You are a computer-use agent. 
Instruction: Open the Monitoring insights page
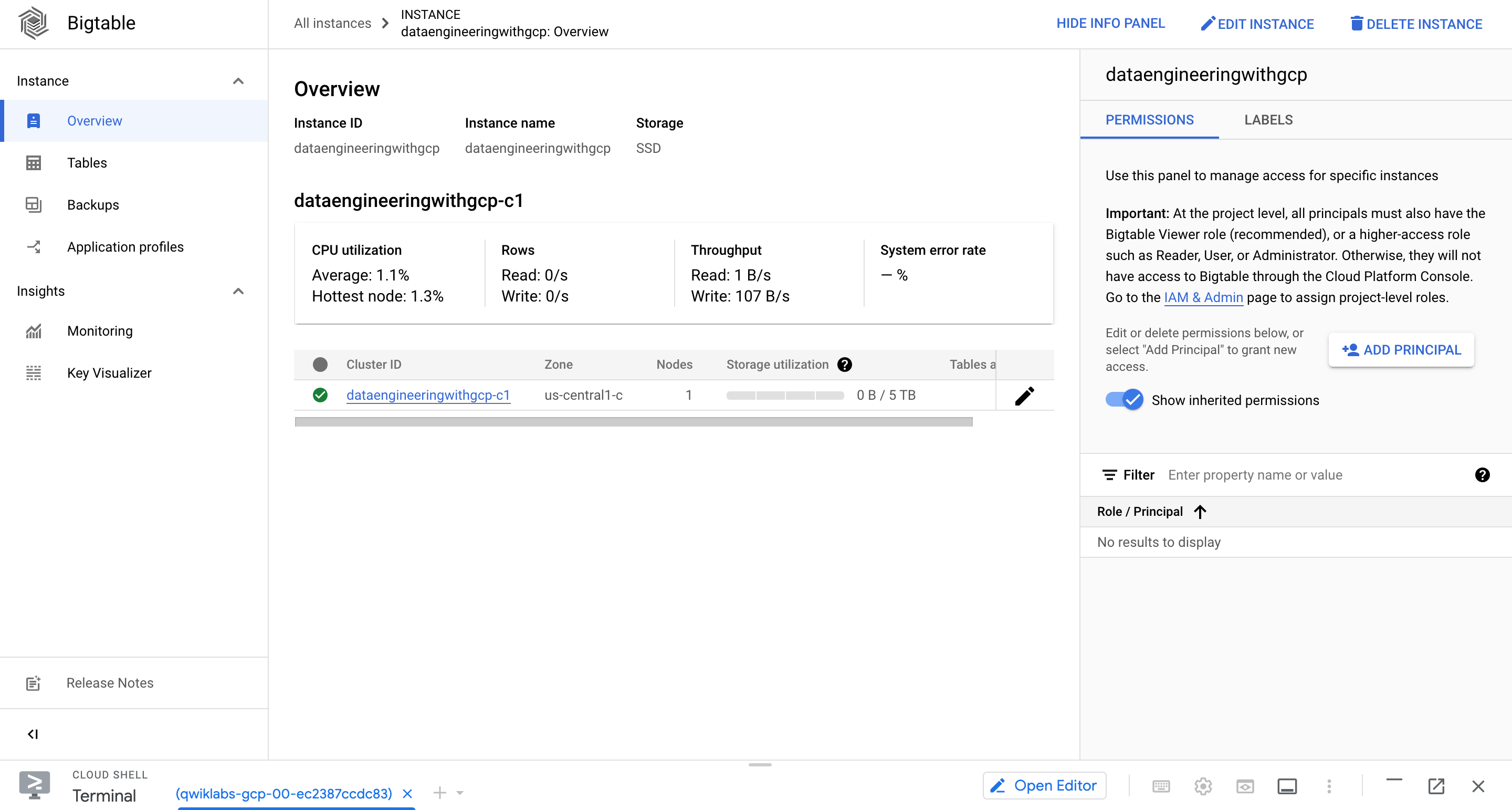[134, 331]
